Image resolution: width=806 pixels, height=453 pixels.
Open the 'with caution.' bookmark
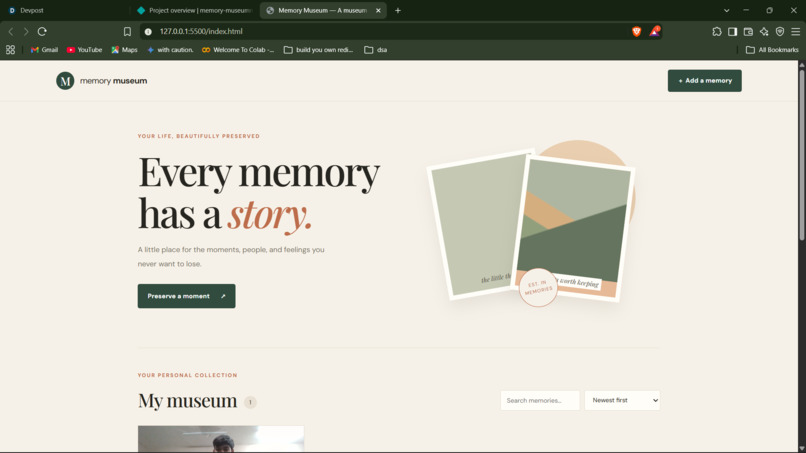click(x=170, y=50)
